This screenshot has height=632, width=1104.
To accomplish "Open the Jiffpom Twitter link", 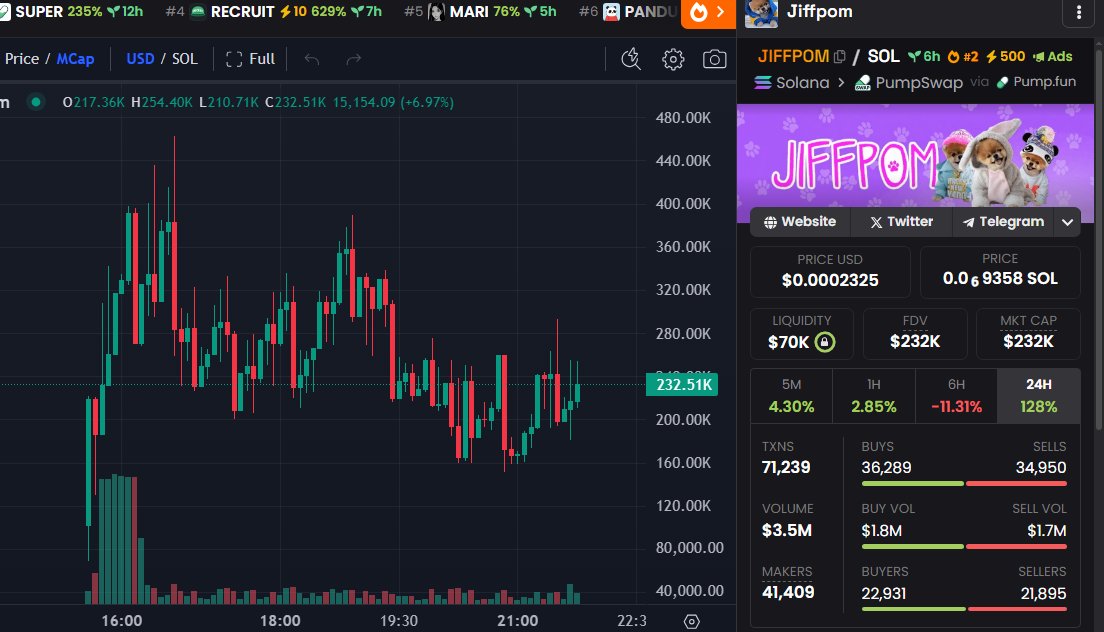I will click(901, 222).
